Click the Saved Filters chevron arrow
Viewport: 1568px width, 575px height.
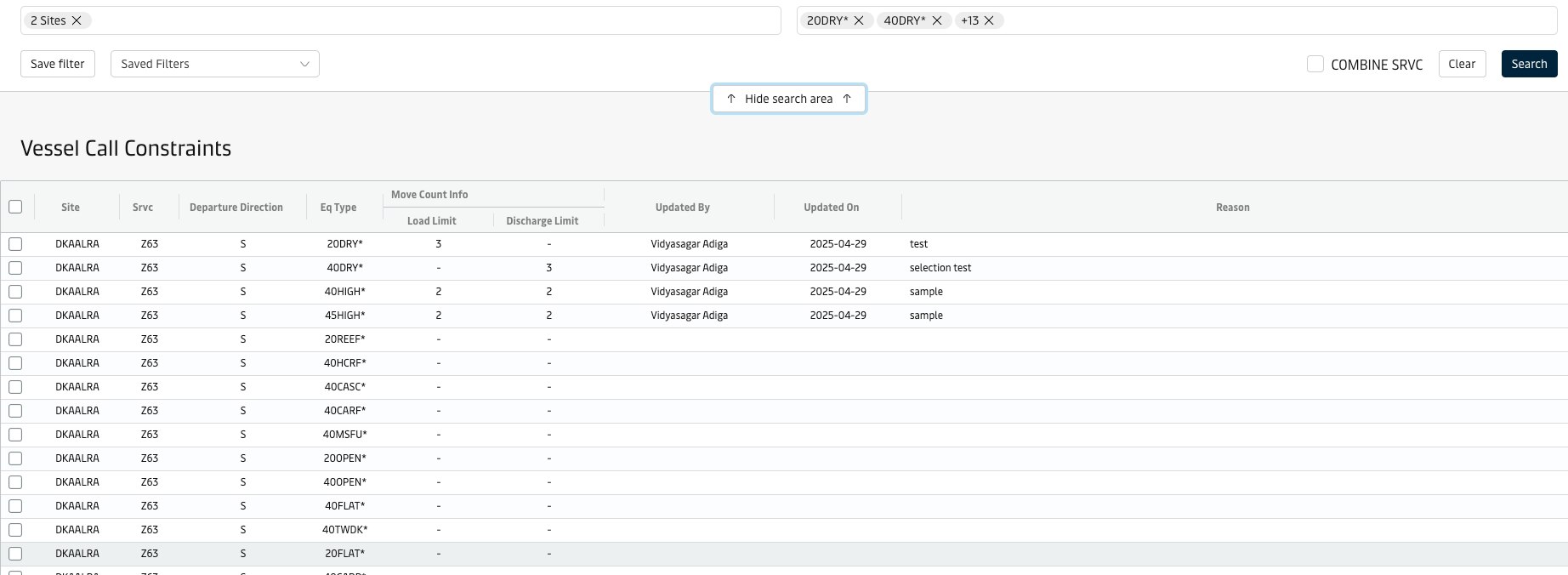click(x=304, y=64)
